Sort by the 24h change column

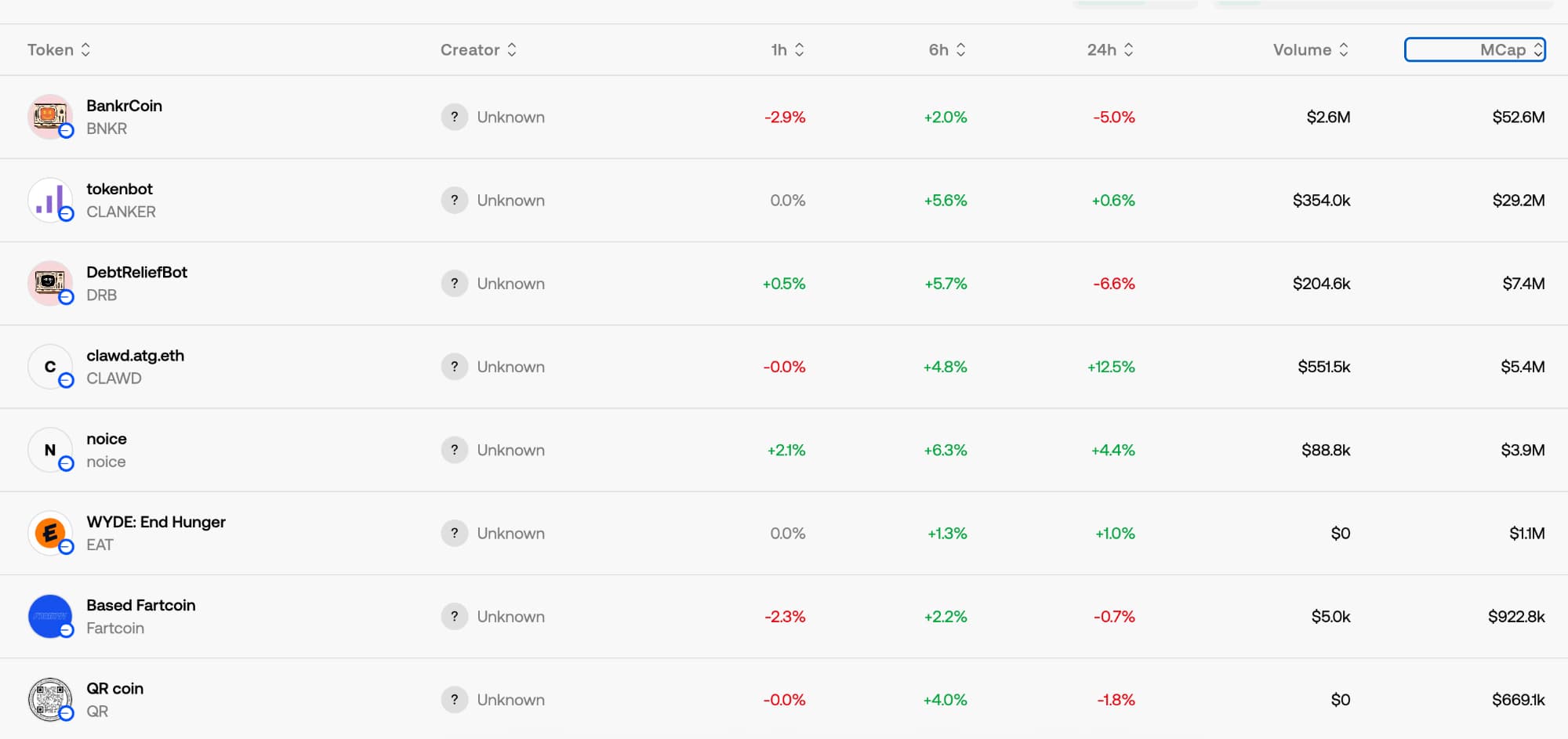(1109, 50)
